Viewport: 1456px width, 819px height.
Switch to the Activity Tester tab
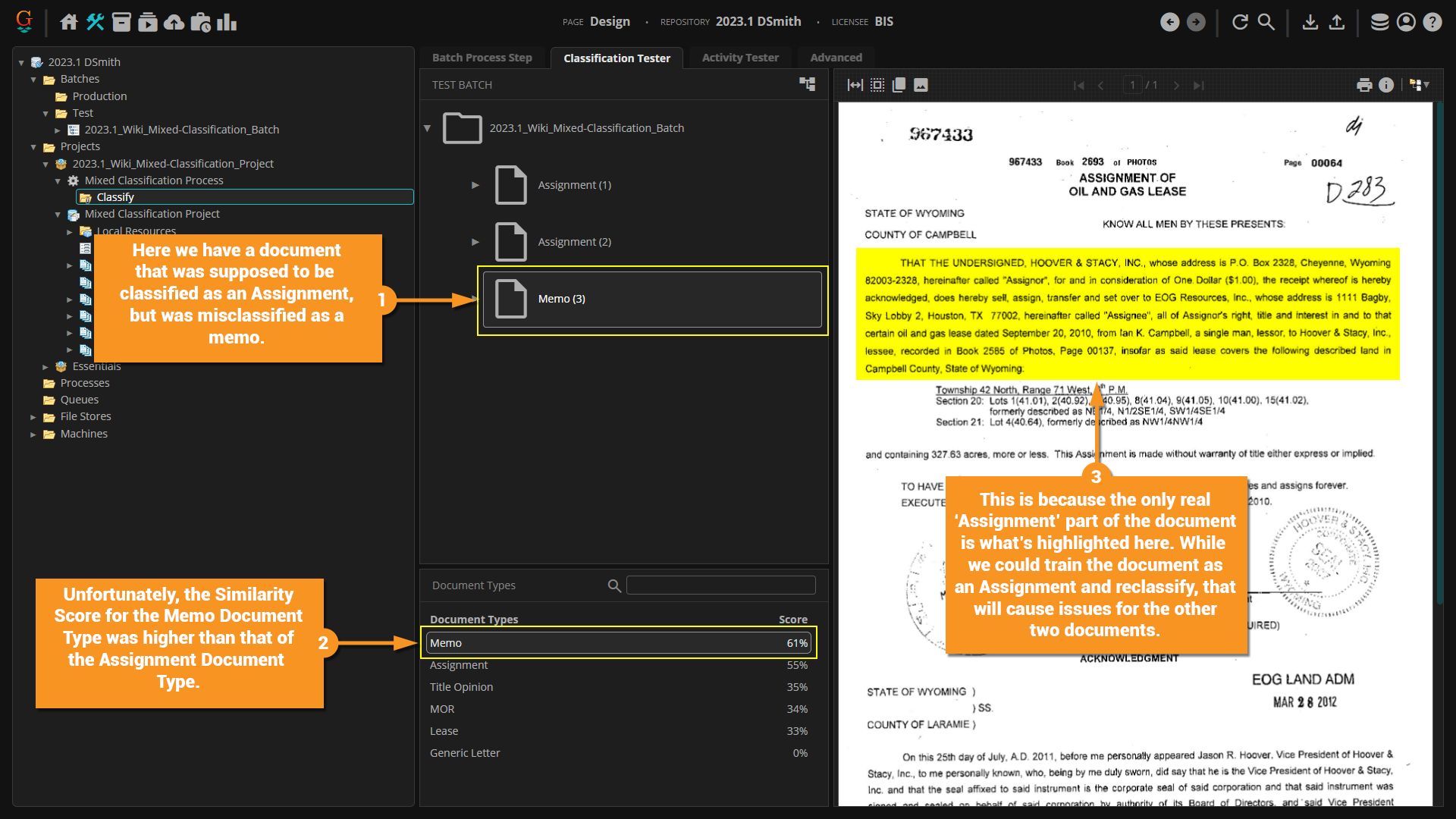pos(739,58)
